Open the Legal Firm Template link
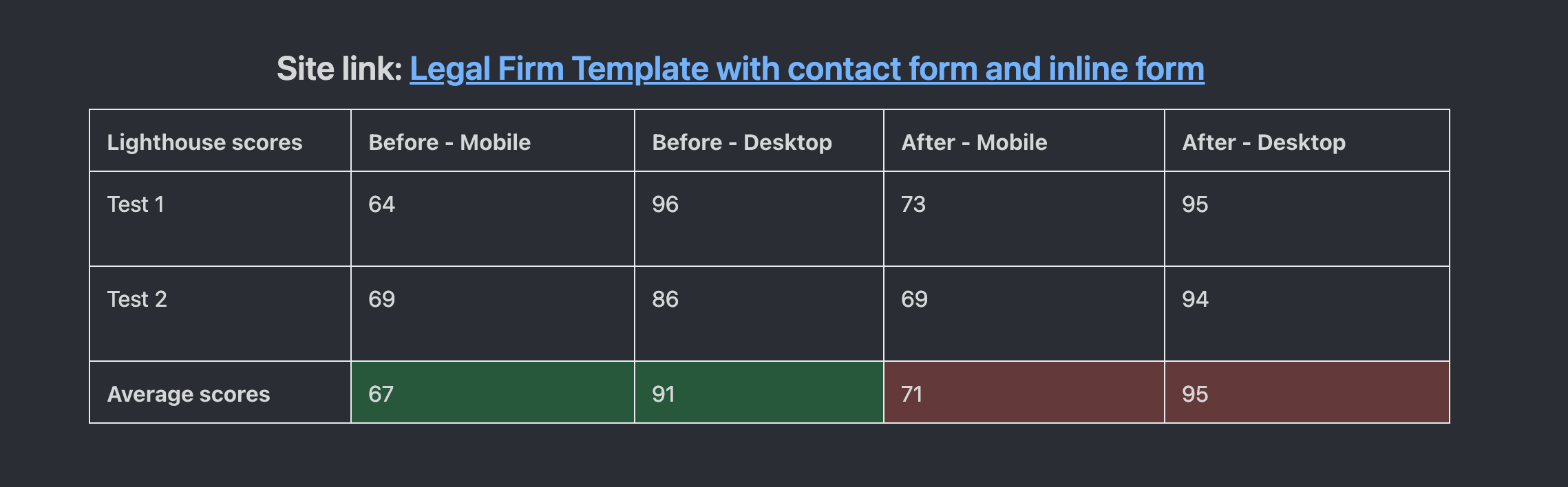Screen dimensions: 1568x487 tap(807, 69)
